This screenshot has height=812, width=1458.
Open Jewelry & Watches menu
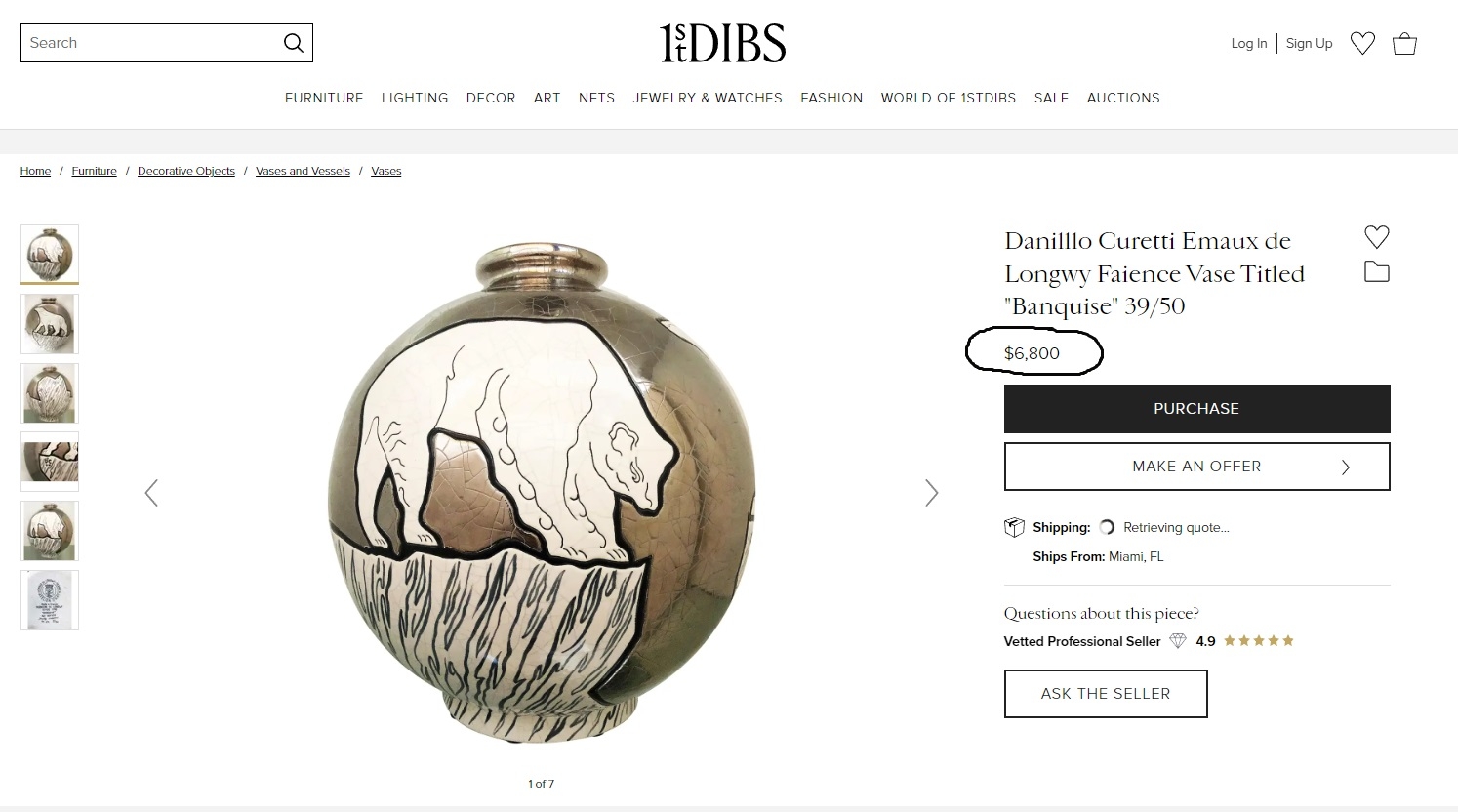tap(708, 98)
